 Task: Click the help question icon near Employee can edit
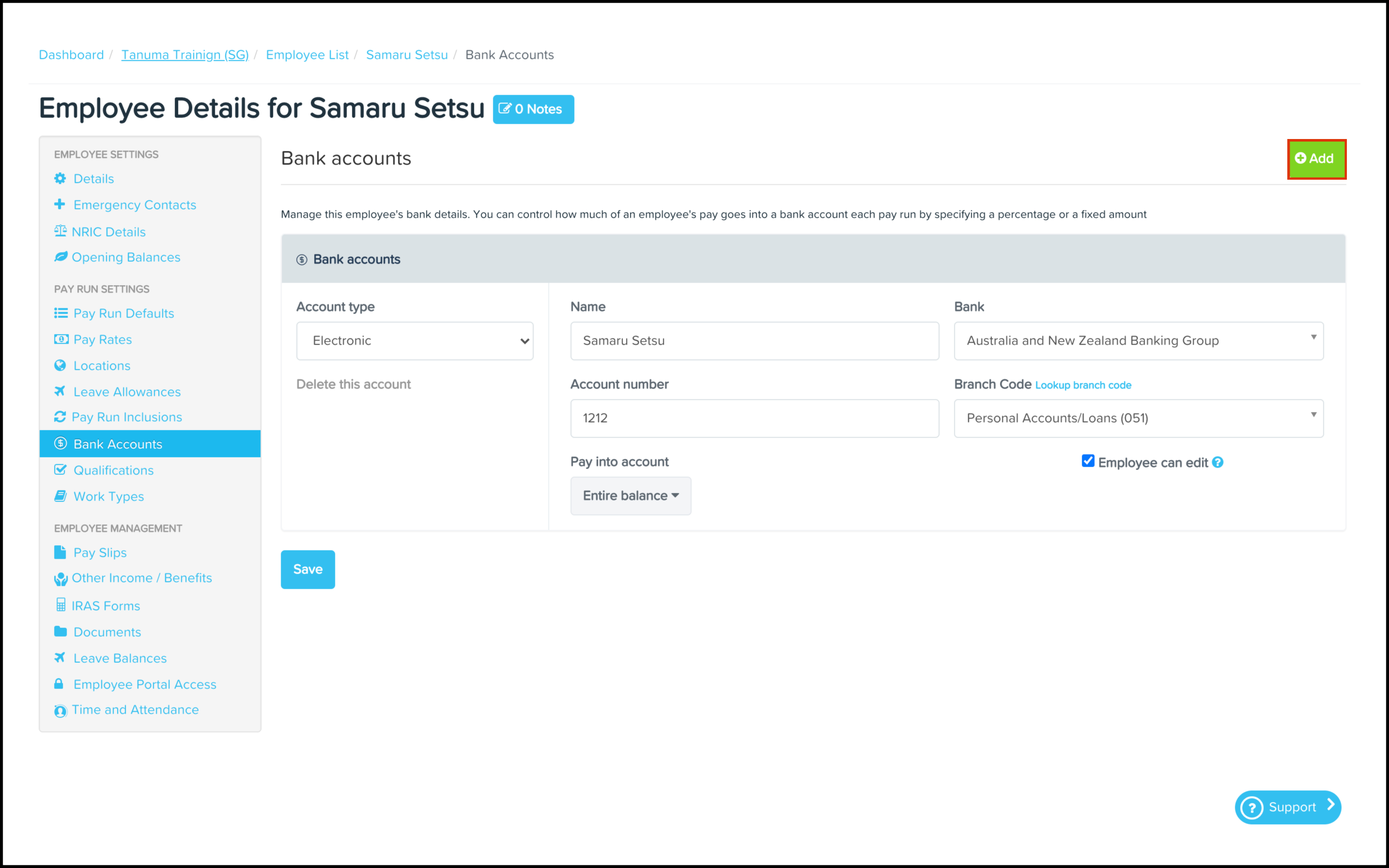(x=1218, y=462)
